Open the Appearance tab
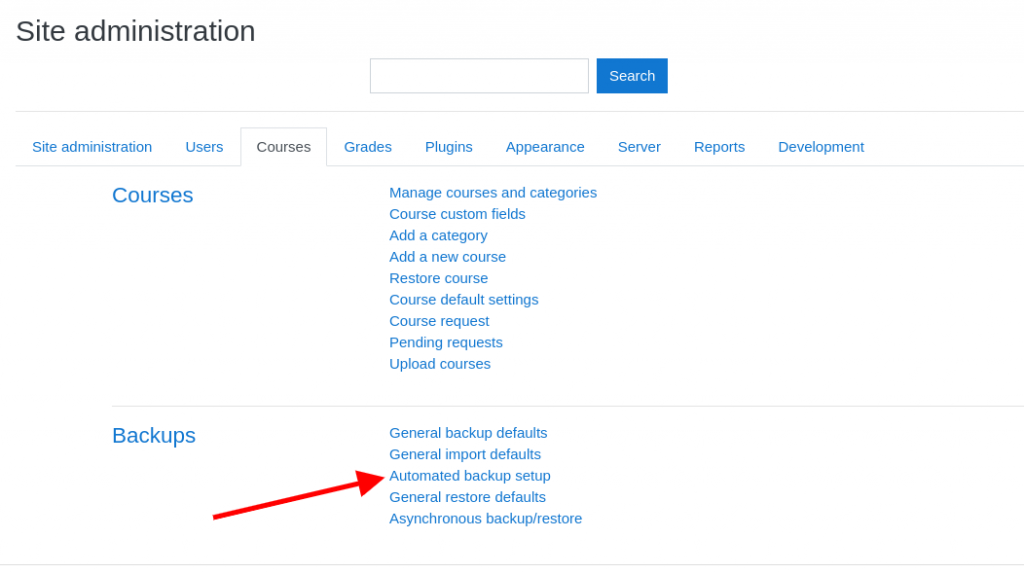The image size is (1024, 574). pos(544,147)
